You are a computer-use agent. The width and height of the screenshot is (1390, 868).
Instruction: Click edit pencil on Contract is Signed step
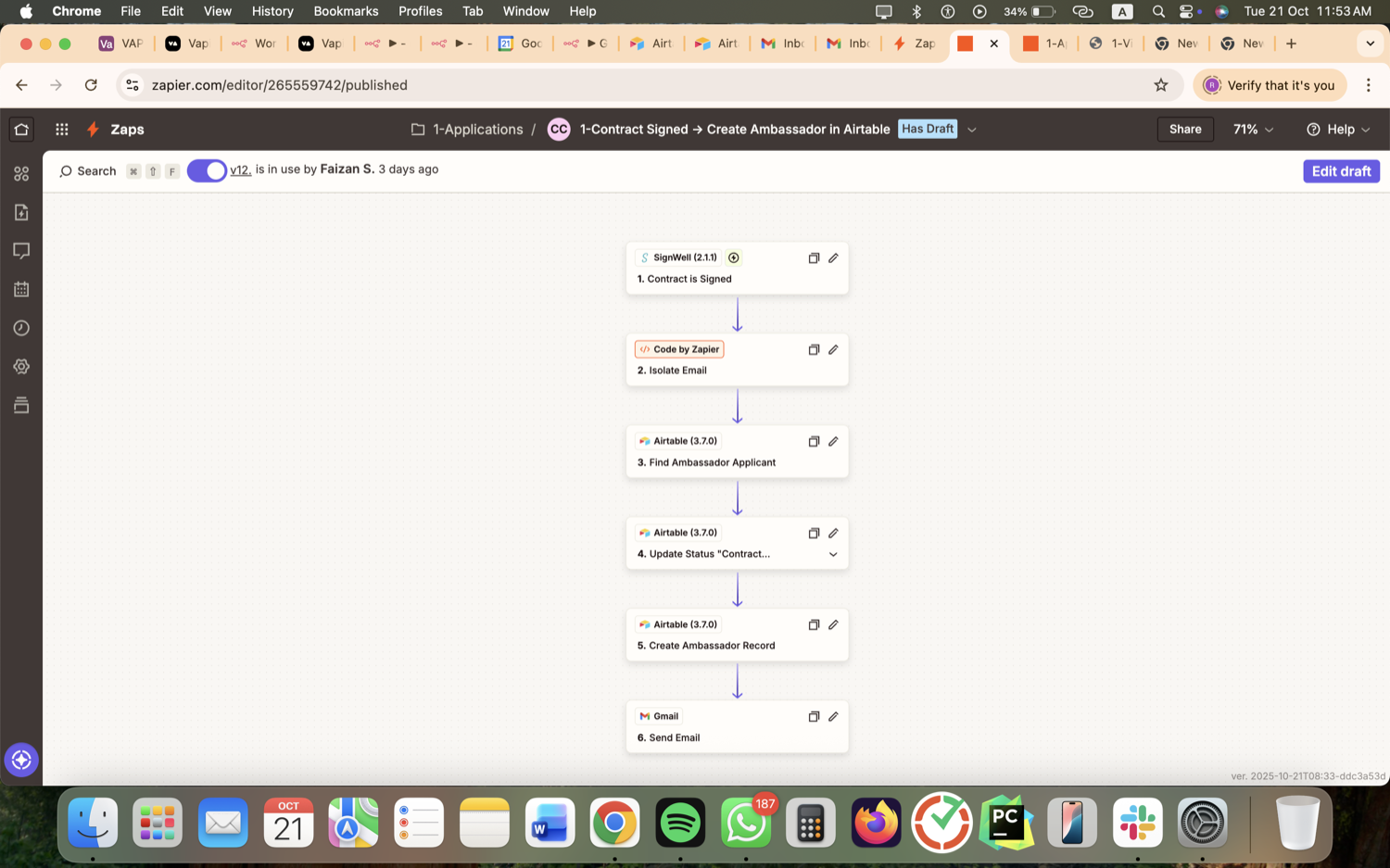click(833, 258)
